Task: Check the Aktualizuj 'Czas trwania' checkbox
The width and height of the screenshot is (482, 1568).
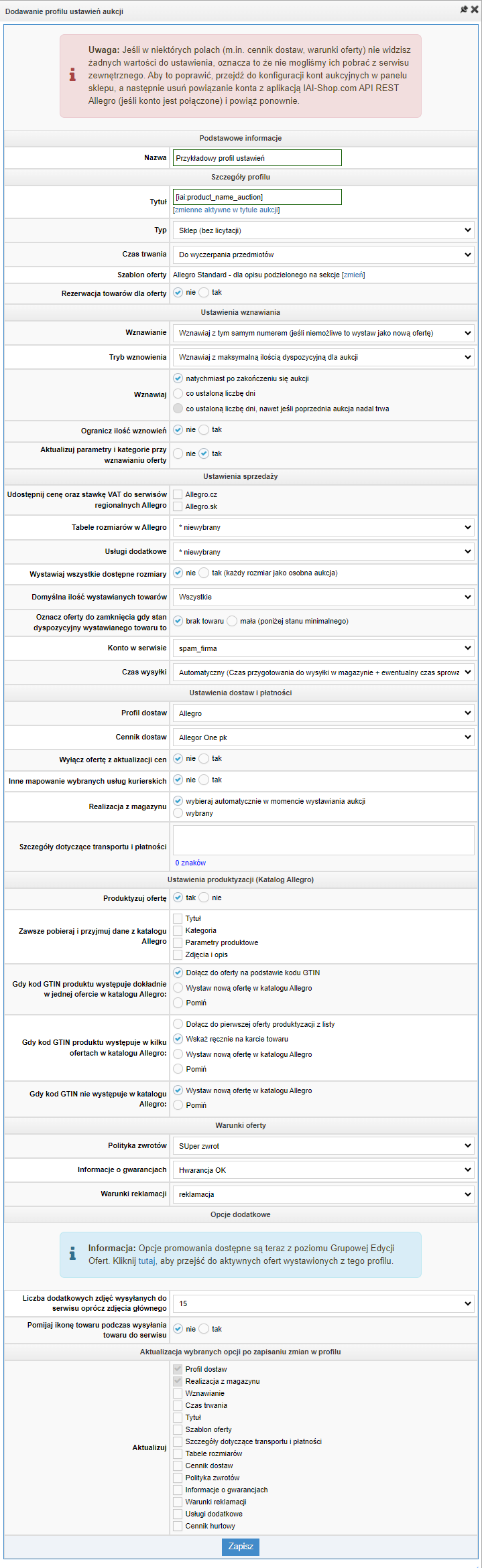Action: (178, 1405)
